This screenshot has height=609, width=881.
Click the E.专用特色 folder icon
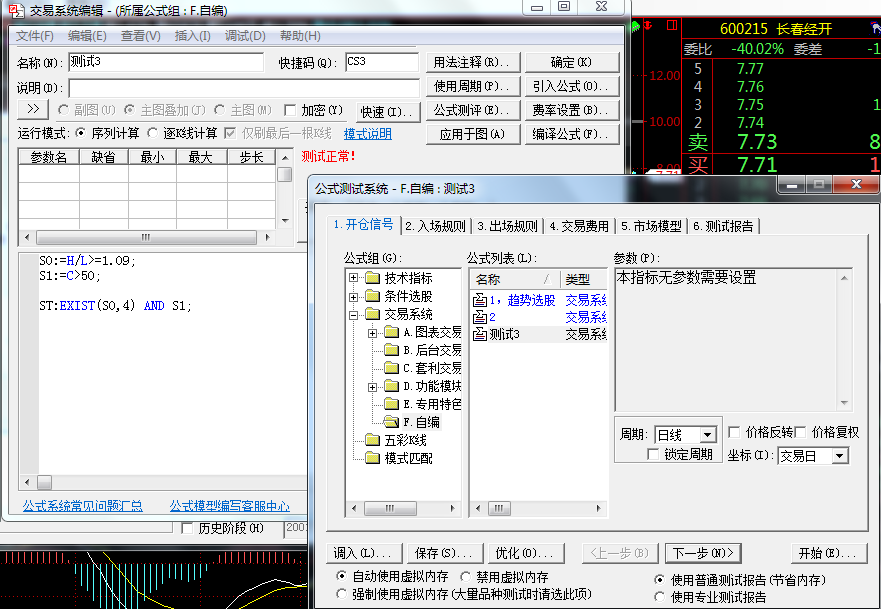391,404
